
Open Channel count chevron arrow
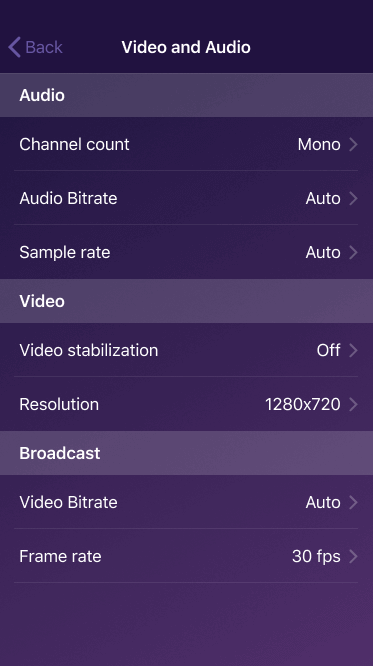(x=353, y=144)
